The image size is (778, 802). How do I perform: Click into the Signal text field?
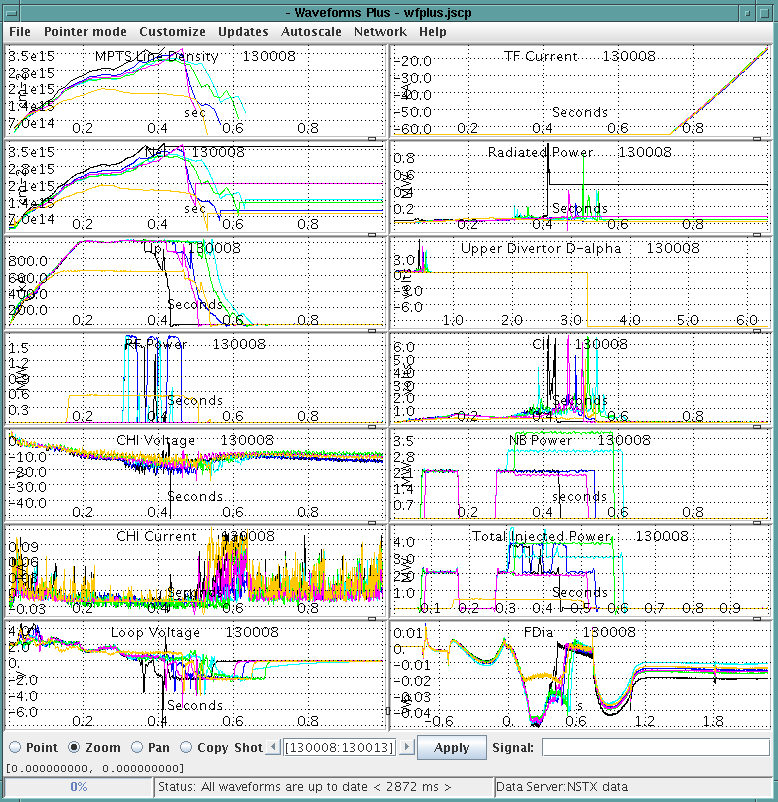click(x=656, y=747)
